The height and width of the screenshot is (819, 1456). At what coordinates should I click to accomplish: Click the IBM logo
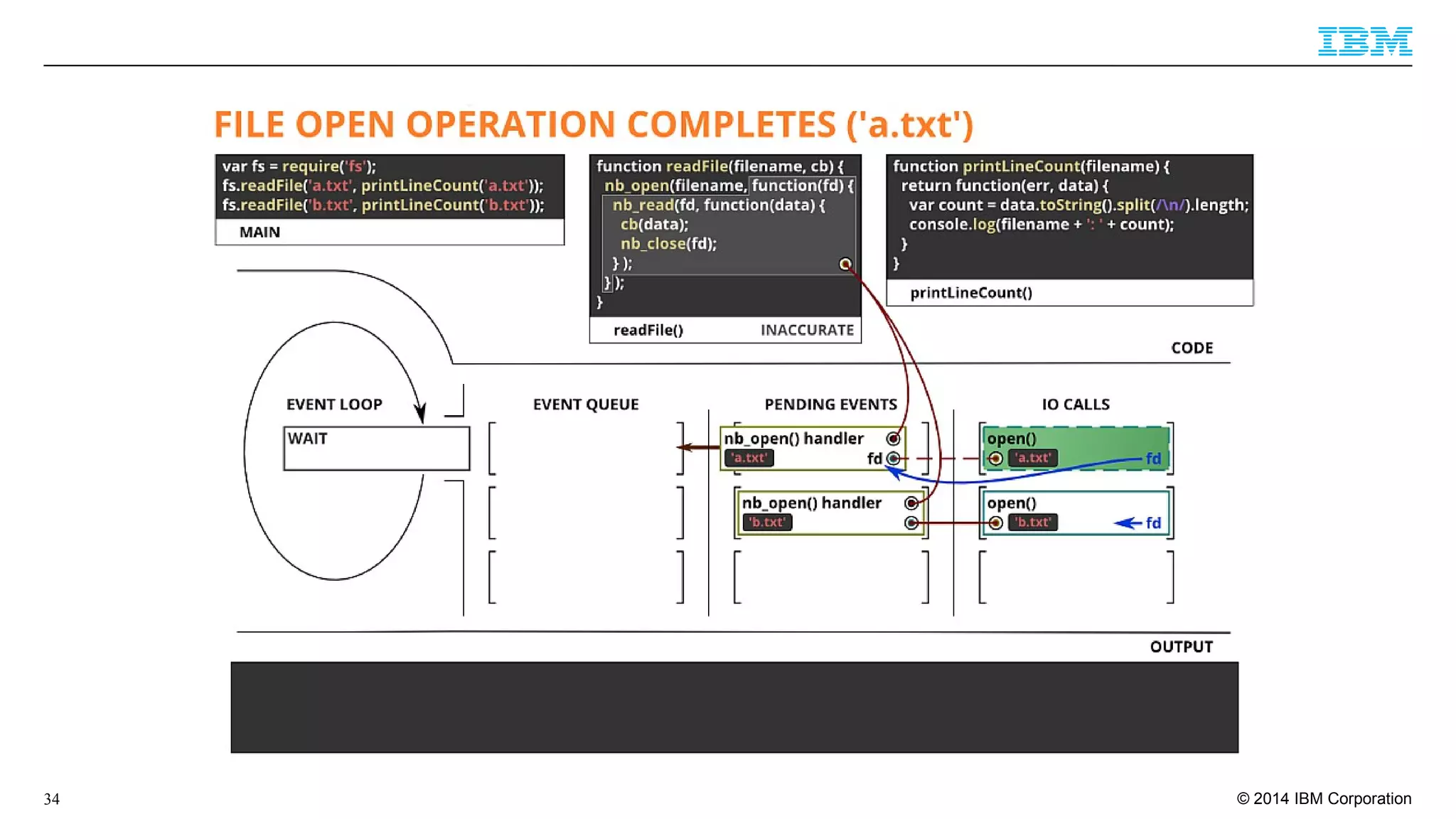(x=1364, y=41)
